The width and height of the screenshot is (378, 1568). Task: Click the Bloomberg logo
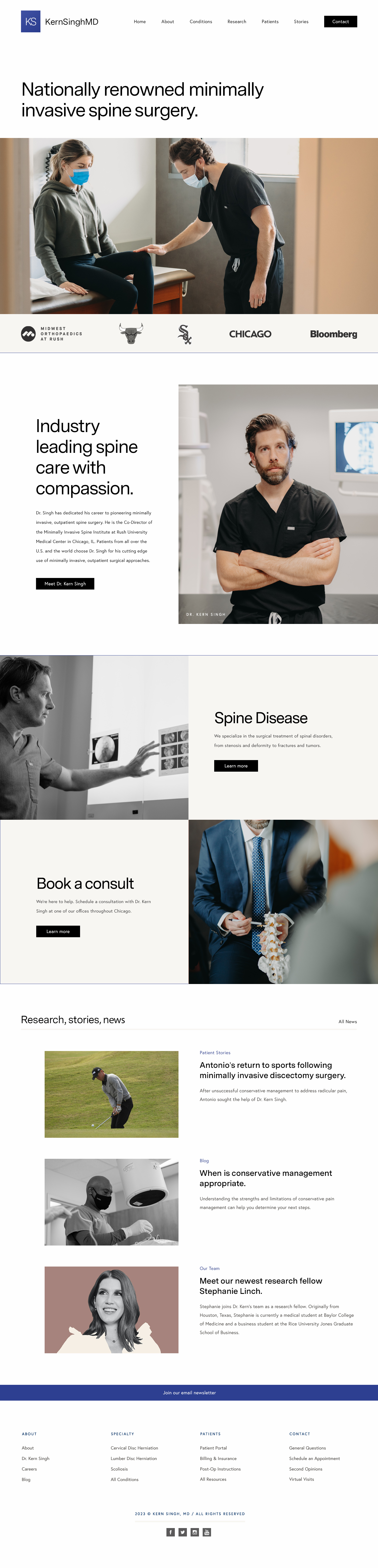334,334
